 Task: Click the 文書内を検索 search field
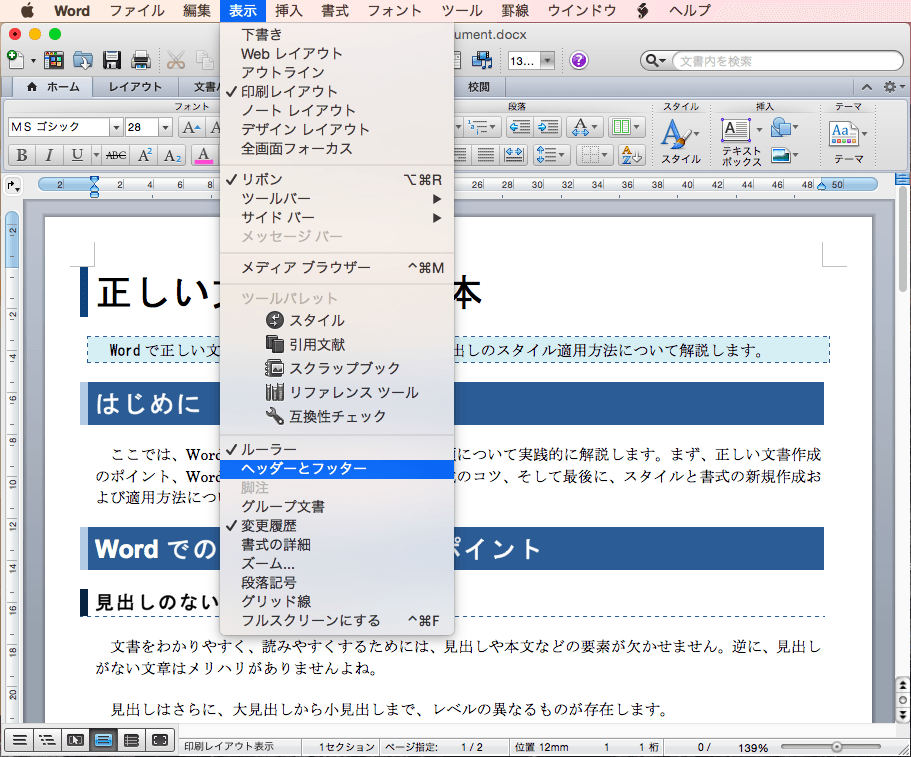pos(787,61)
